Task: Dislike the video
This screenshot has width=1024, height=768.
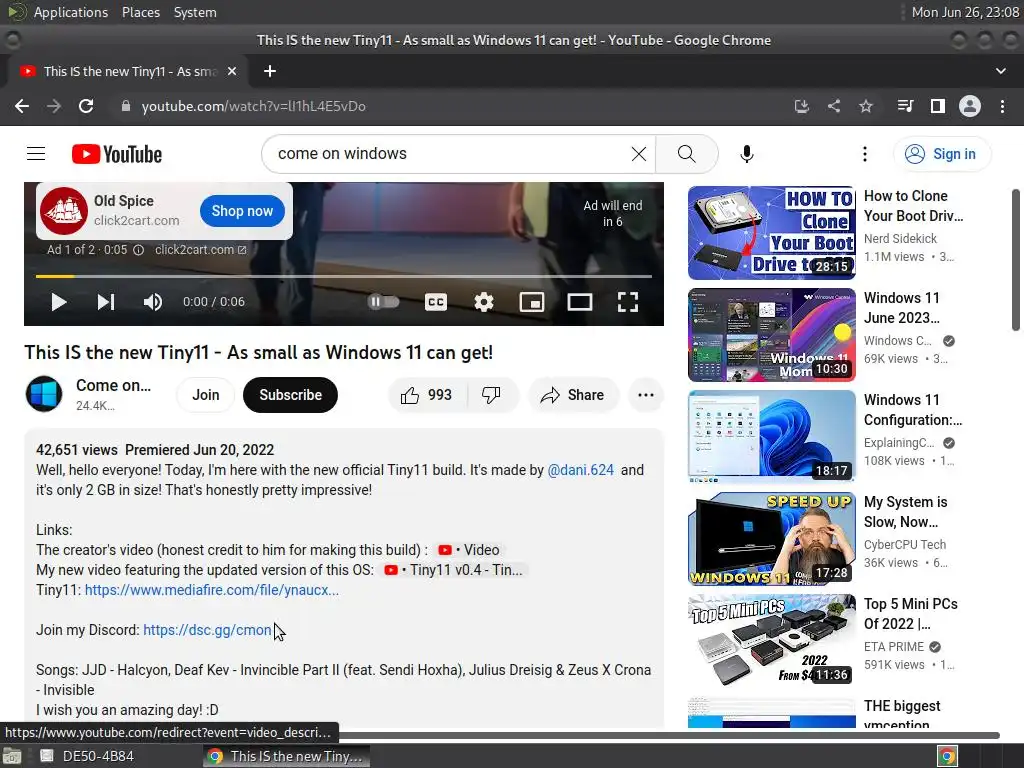Action: click(x=491, y=395)
